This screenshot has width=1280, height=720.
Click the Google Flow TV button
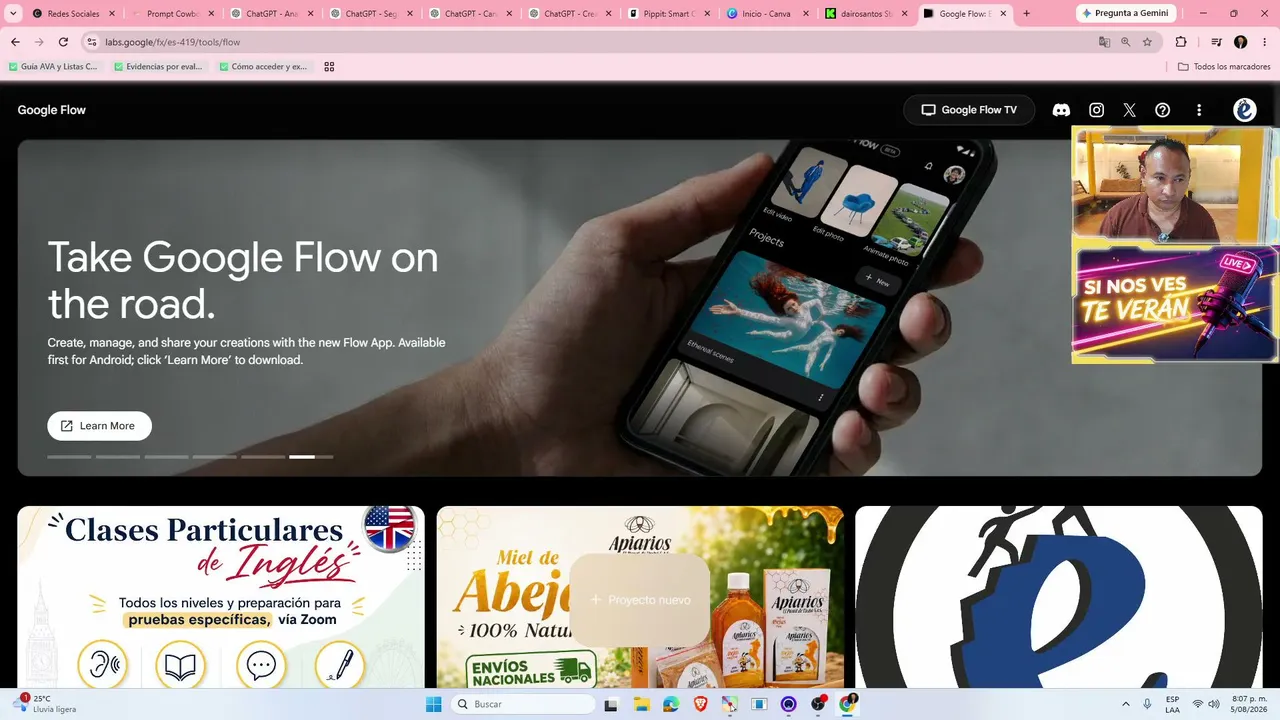click(969, 110)
